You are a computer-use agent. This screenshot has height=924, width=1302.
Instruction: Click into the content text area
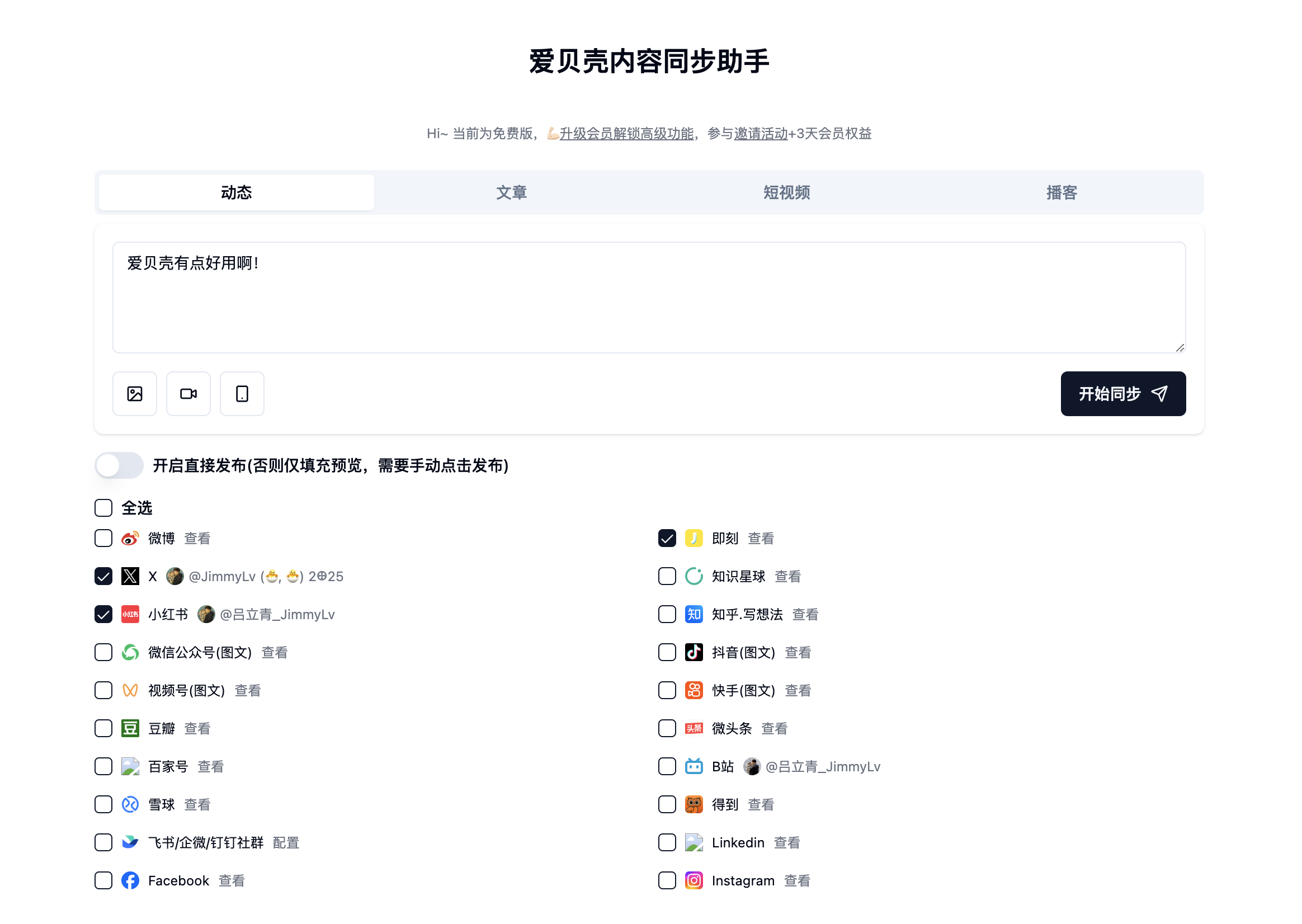(x=649, y=298)
